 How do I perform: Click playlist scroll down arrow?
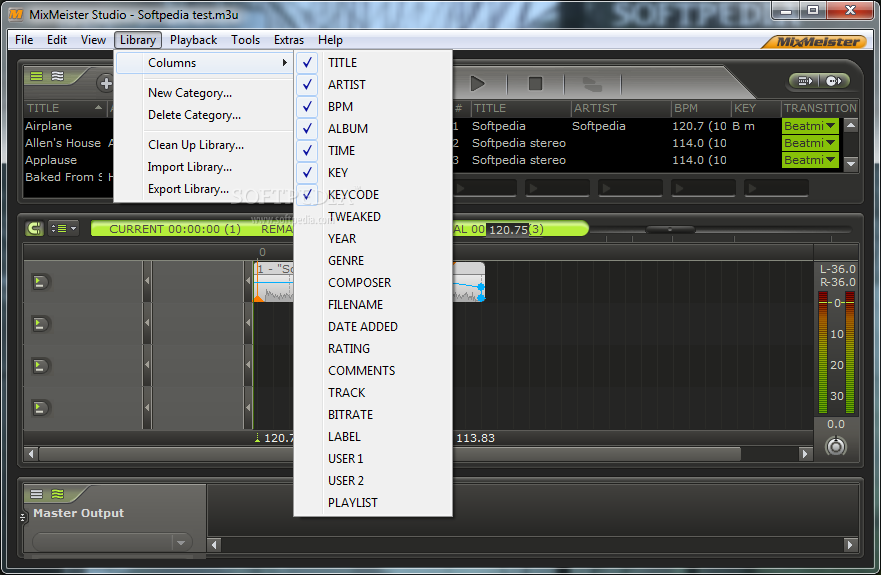[x=851, y=164]
